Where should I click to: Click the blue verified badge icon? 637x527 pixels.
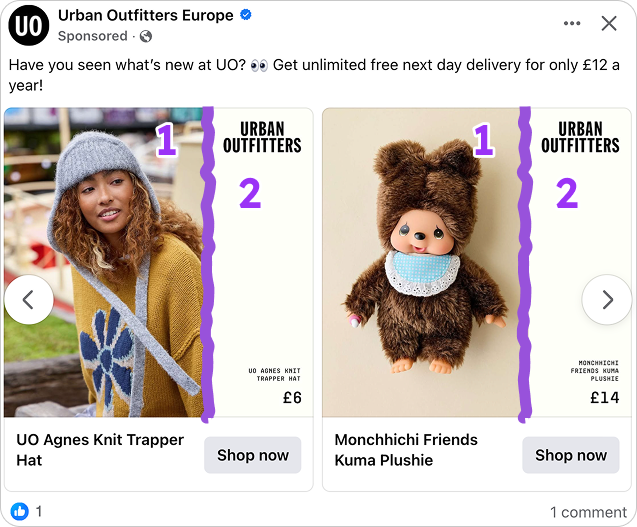247,16
